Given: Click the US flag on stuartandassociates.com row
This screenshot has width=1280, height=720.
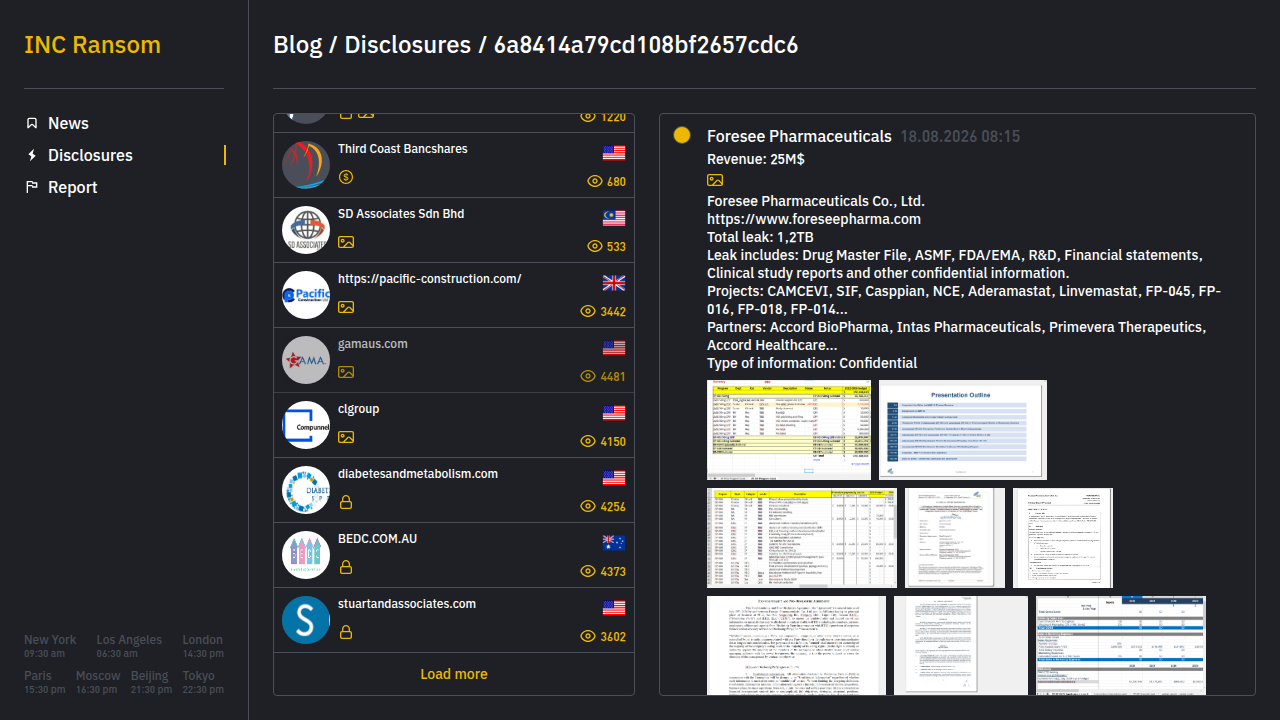Looking at the screenshot, I should coord(614,608).
